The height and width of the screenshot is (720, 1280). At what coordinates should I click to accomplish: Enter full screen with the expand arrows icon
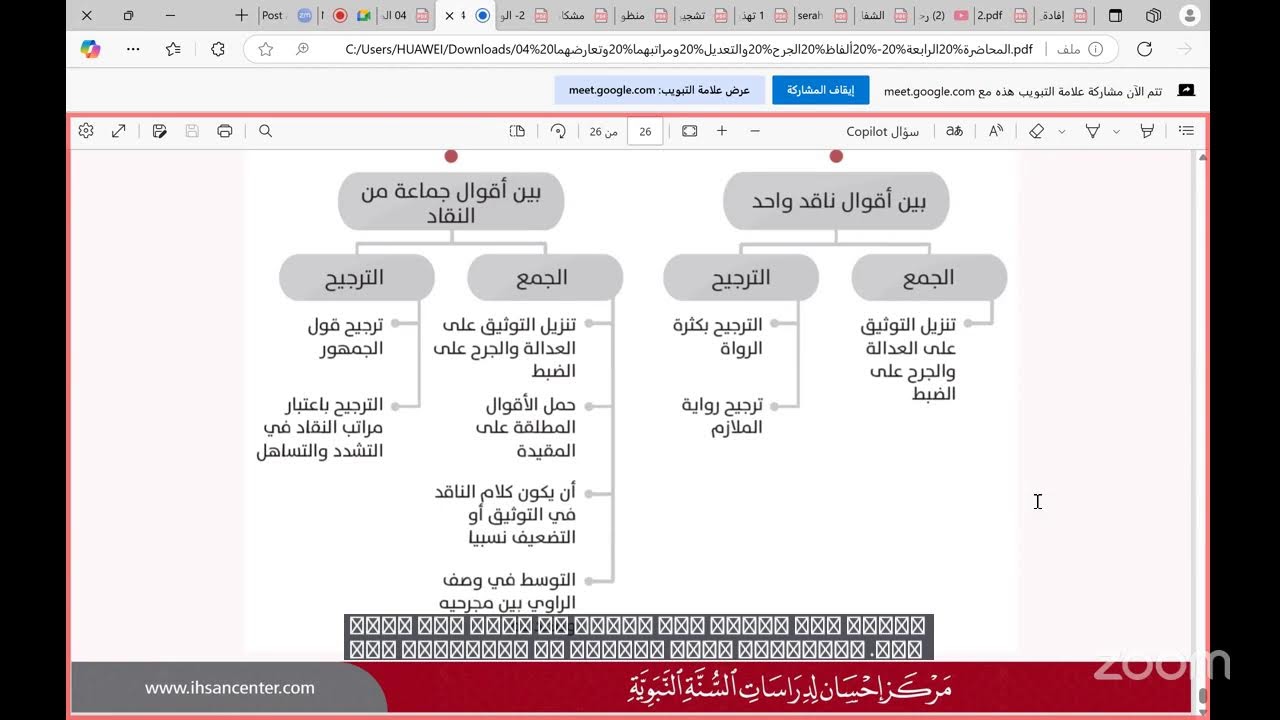click(118, 131)
